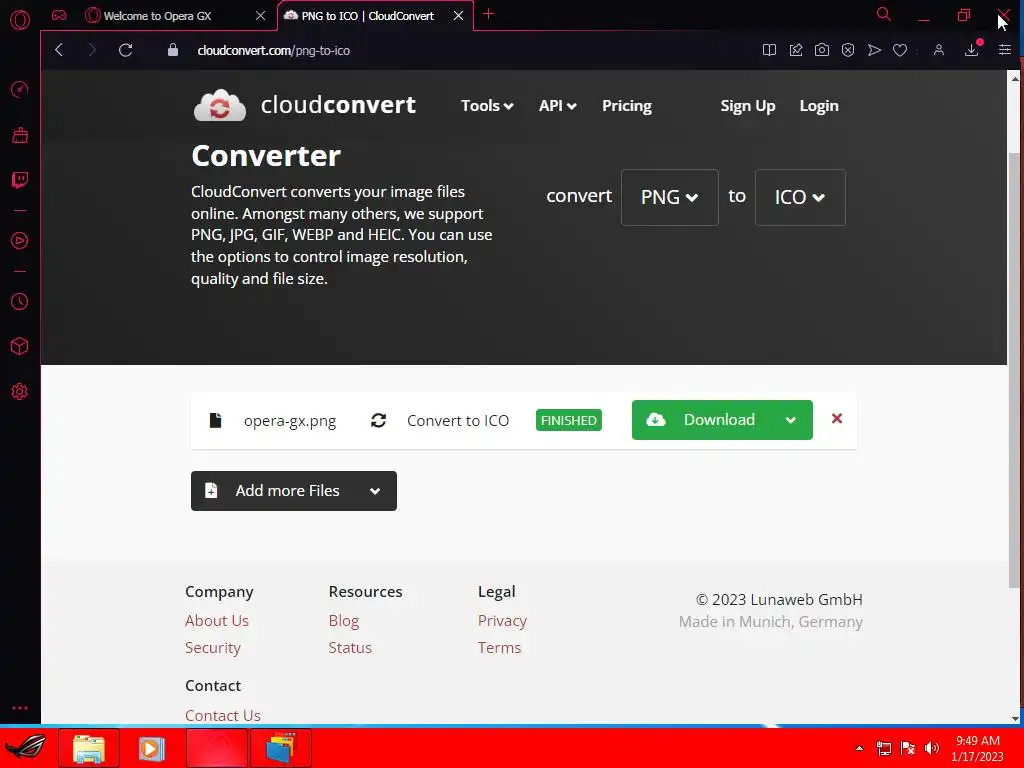Image resolution: width=1024 pixels, height=768 pixels.
Task: Show hidden system tray icons
Action: [x=859, y=748]
